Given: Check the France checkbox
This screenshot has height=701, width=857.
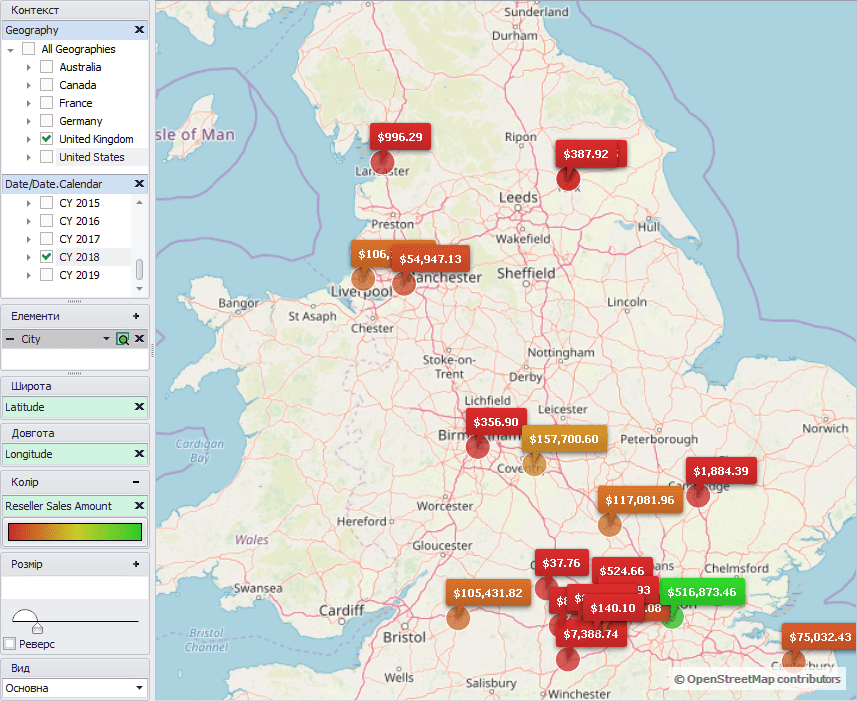Looking at the screenshot, I should 46,103.
